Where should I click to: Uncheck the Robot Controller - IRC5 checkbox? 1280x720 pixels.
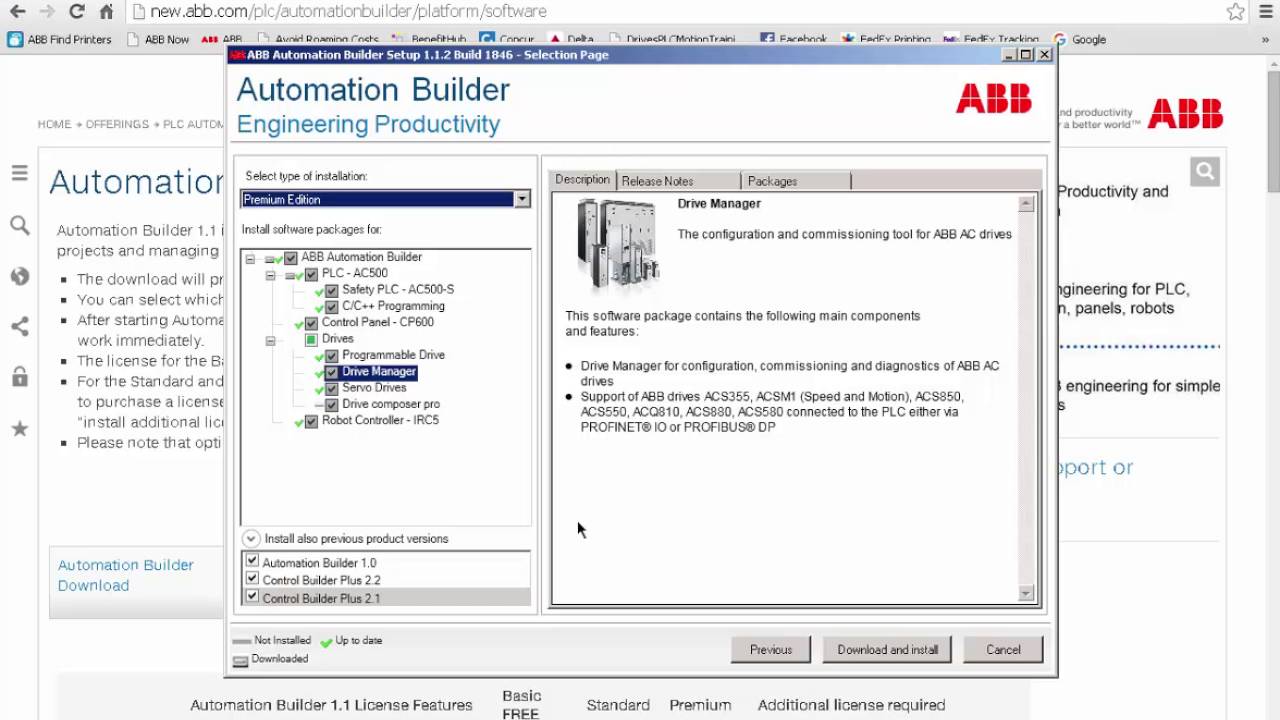point(311,421)
